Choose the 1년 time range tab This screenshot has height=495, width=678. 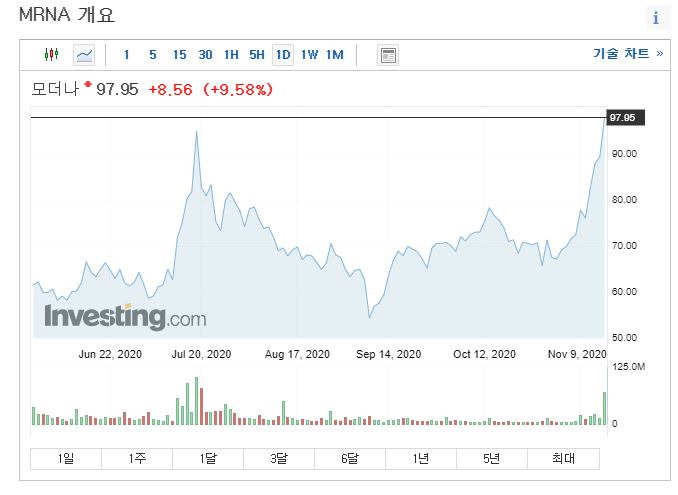421,458
